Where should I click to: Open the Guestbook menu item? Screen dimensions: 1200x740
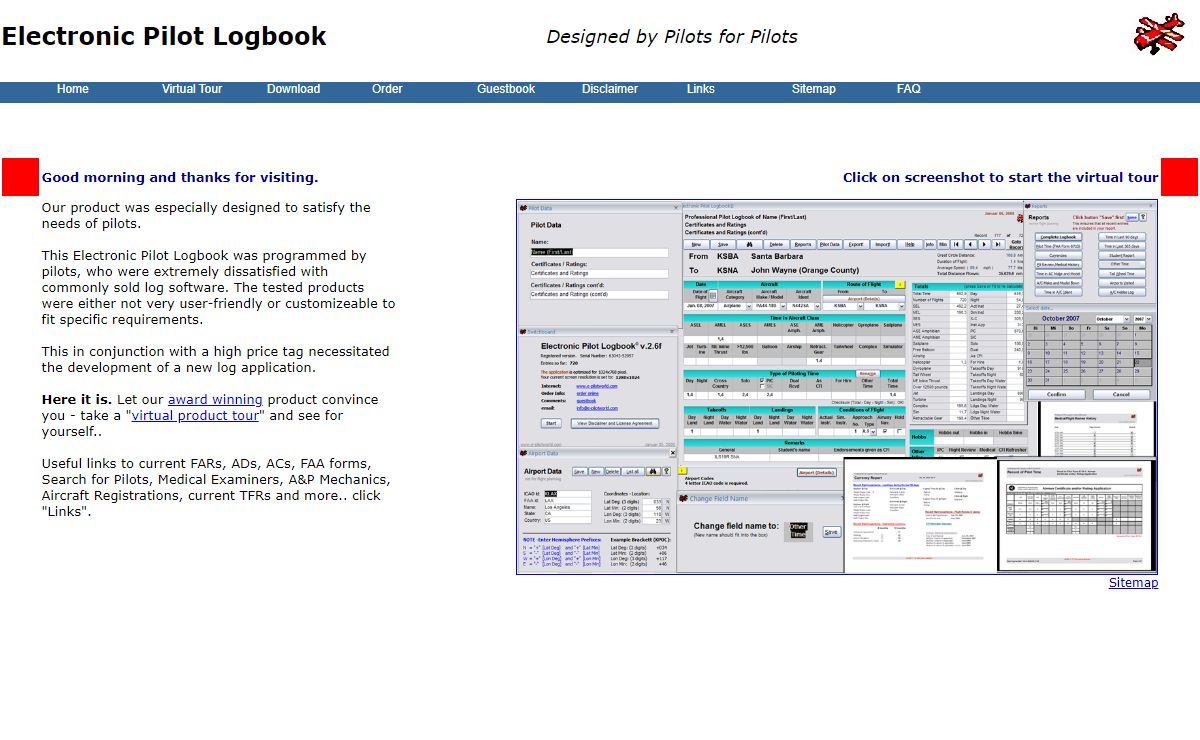pos(506,89)
